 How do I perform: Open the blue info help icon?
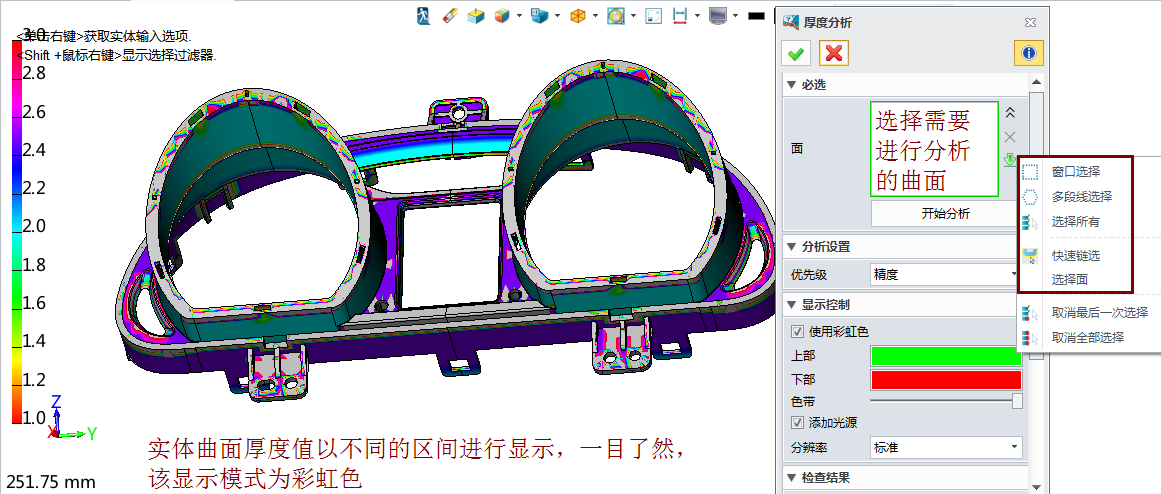click(x=1029, y=54)
